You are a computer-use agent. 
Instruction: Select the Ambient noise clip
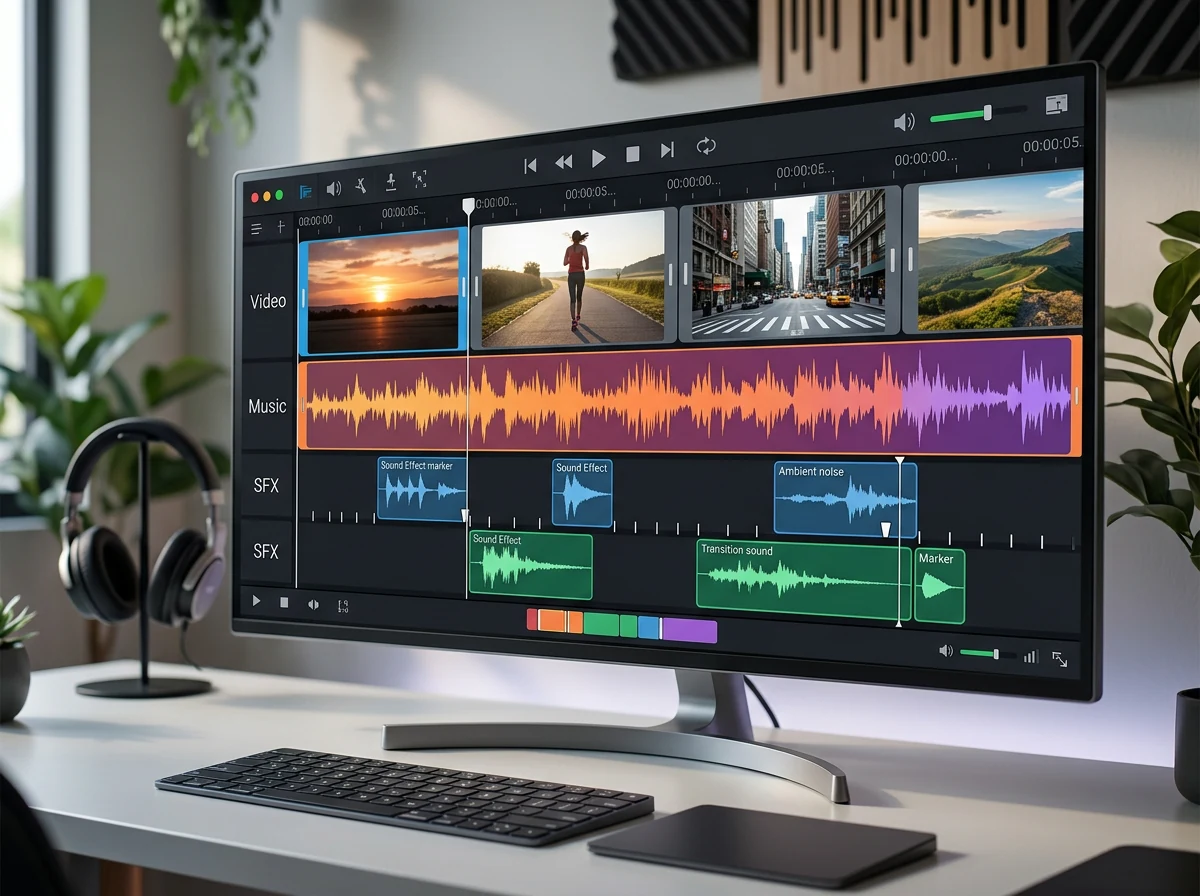pyautogui.click(x=846, y=499)
